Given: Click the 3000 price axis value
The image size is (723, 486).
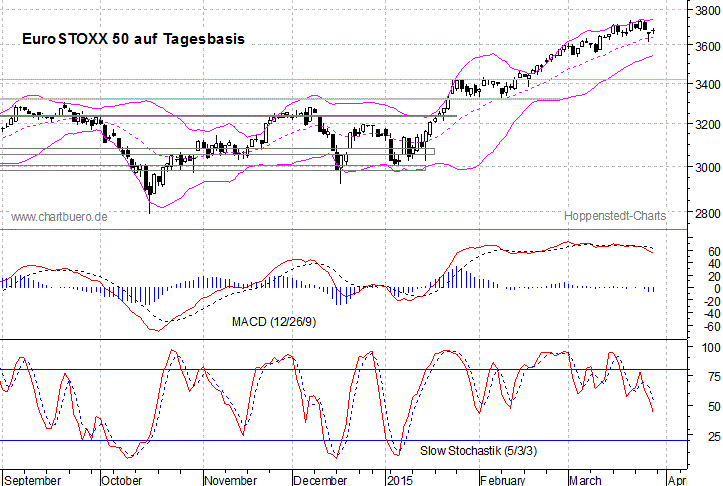Looking at the screenshot, I should tap(708, 167).
